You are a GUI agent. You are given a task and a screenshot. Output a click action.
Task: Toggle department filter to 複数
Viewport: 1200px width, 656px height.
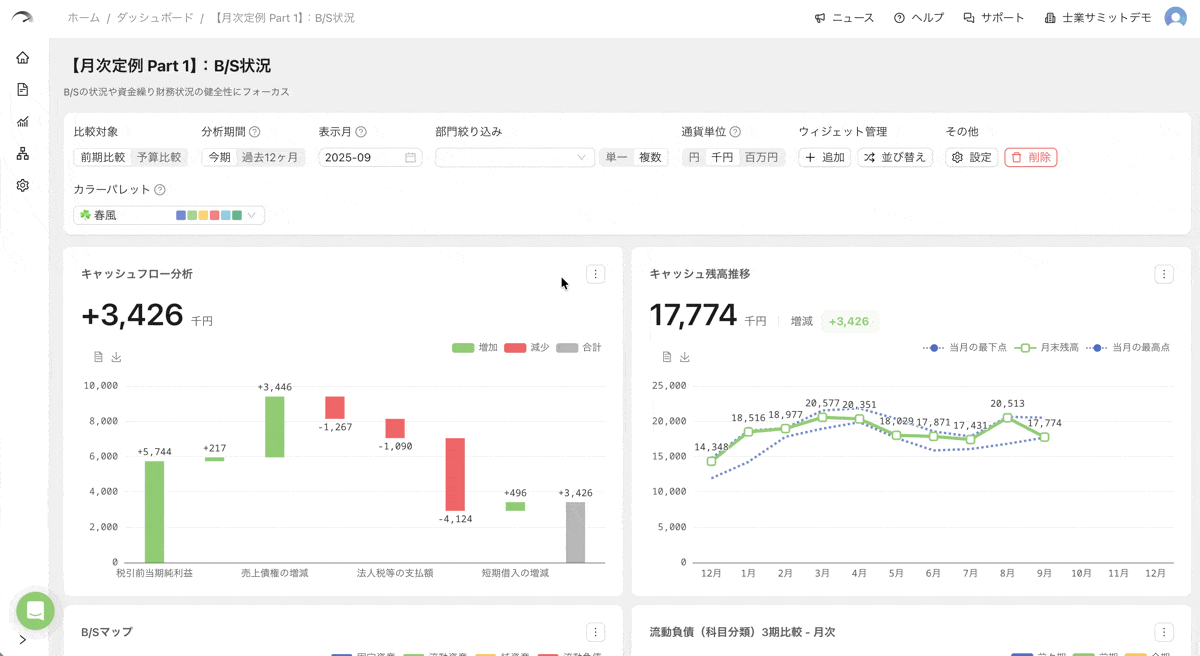[x=650, y=157]
